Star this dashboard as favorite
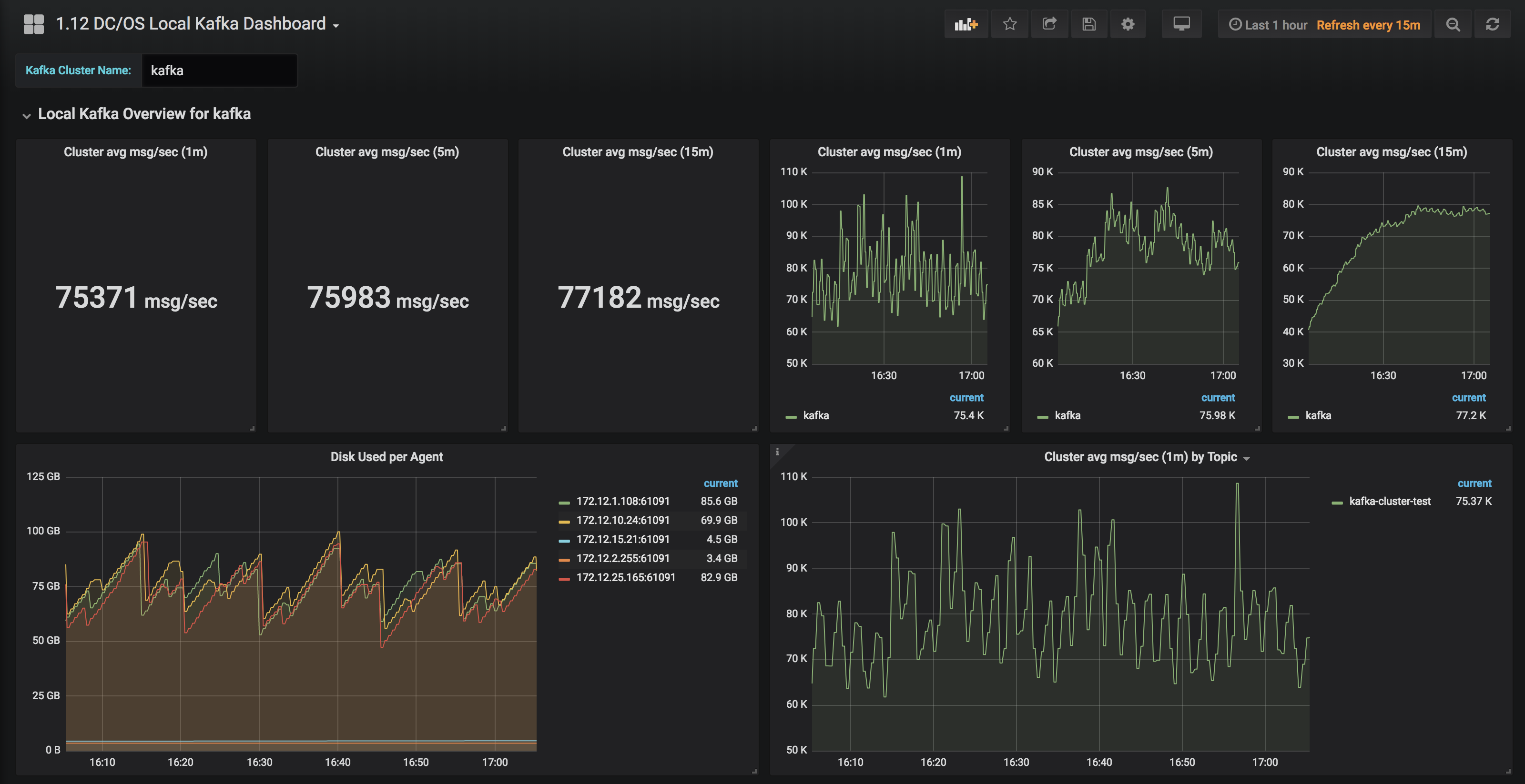This screenshot has width=1525, height=784. point(1010,24)
